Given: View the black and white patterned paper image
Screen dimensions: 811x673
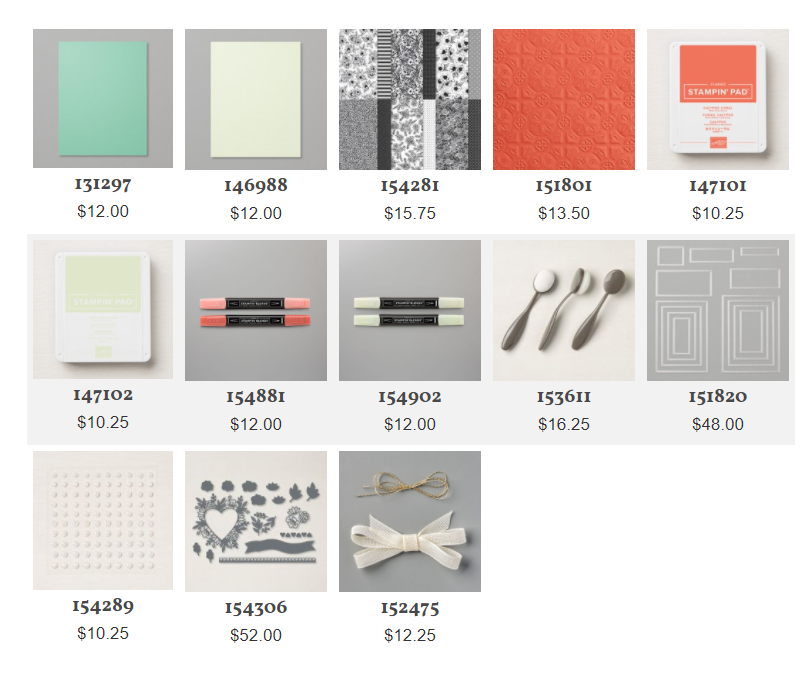Looking at the screenshot, I should click(410, 99).
